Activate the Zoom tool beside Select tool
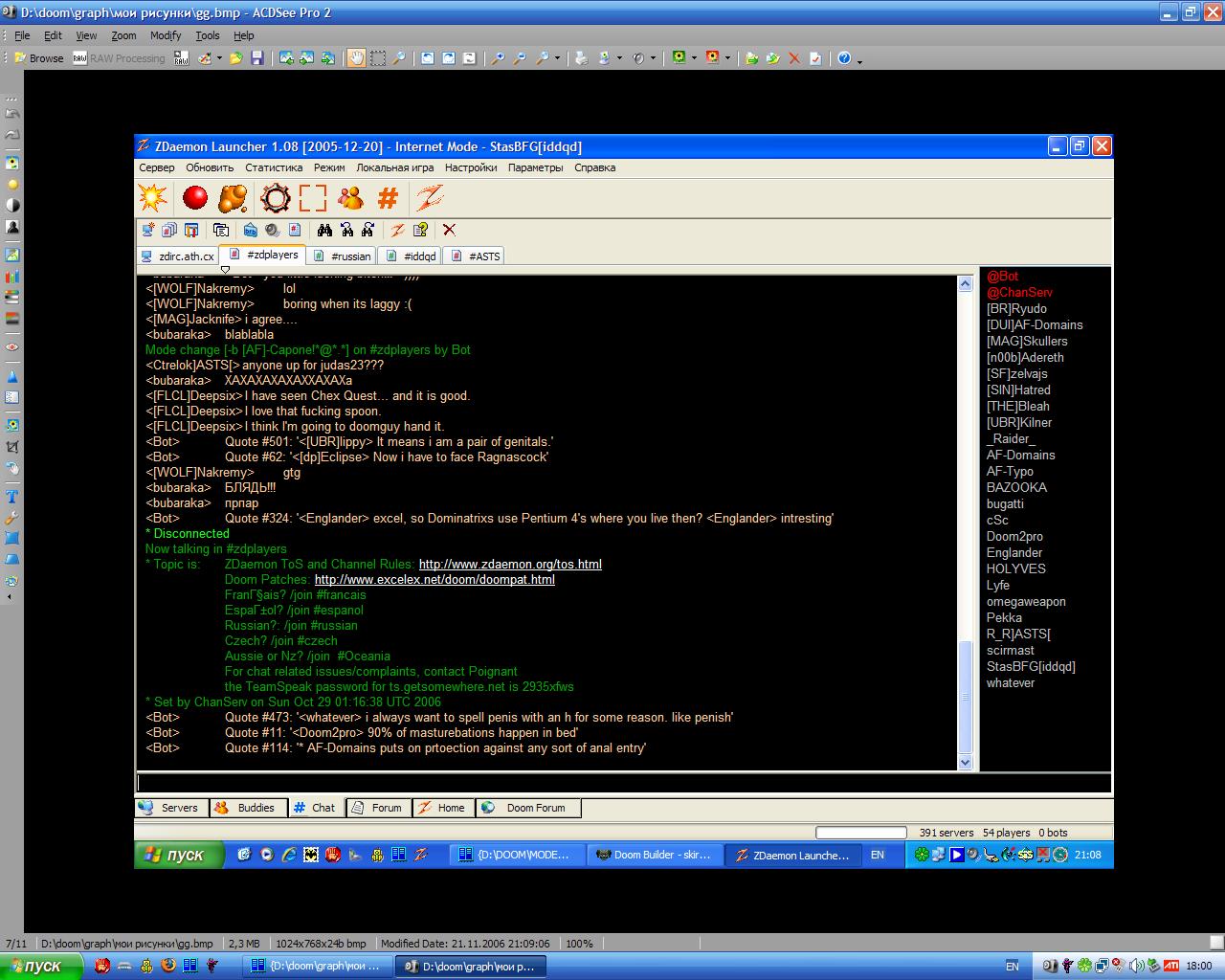This screenshot has height=980, width=1225. 399,58
